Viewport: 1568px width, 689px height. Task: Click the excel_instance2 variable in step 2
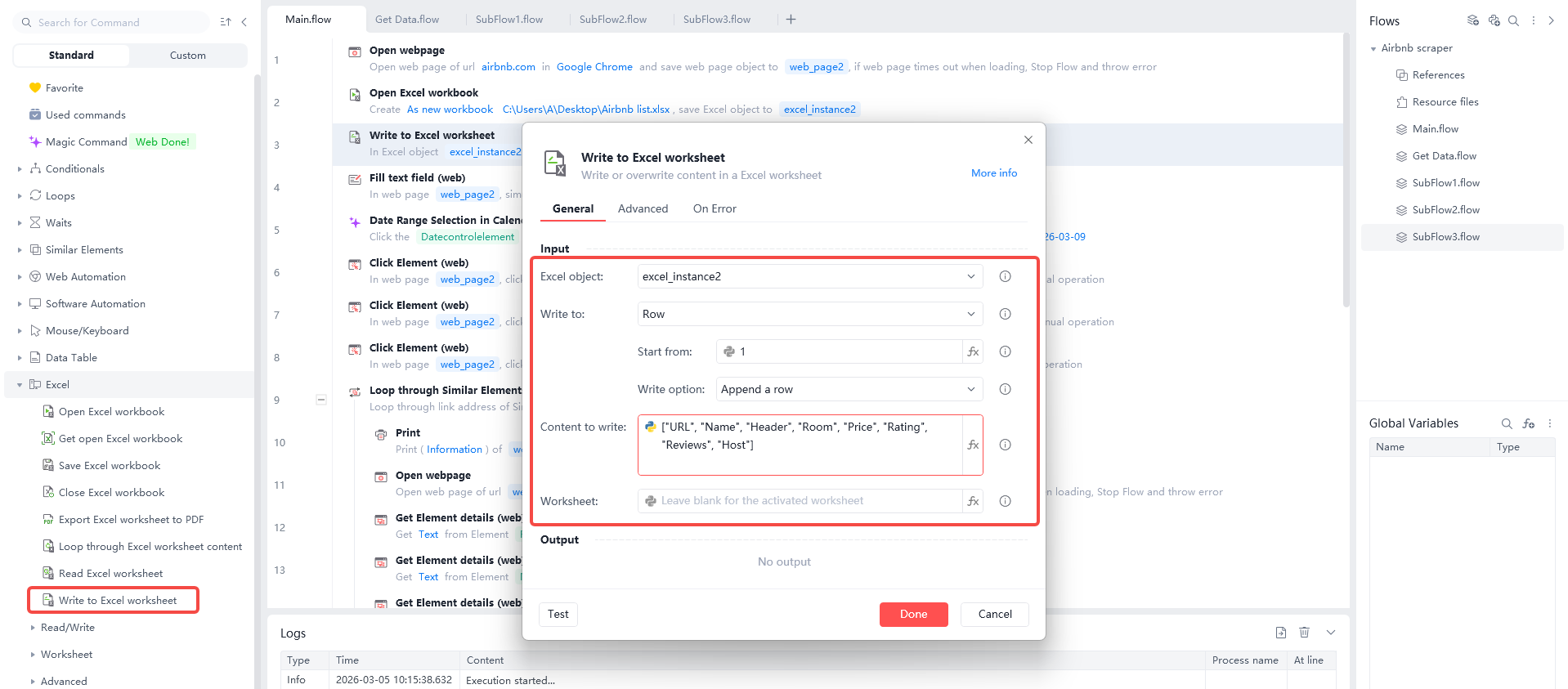click(820, 110)
